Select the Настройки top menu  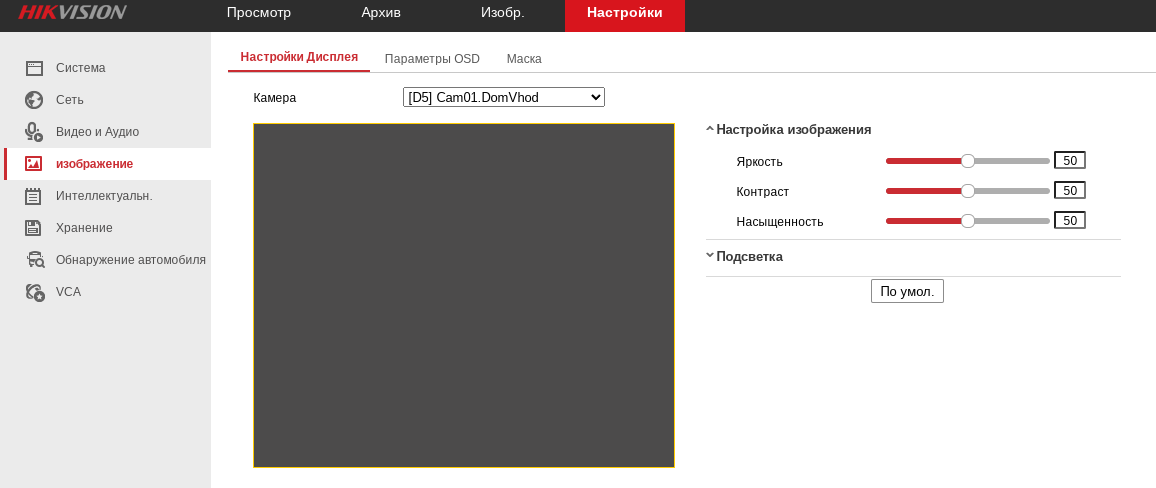pos(624,15)
